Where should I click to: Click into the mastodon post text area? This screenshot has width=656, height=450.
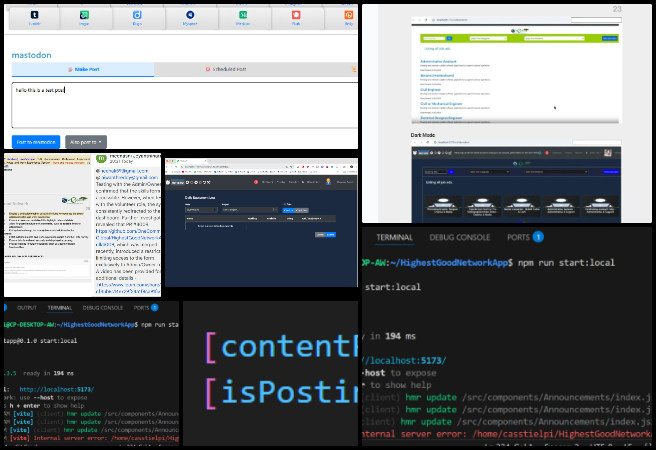point(180,105)
